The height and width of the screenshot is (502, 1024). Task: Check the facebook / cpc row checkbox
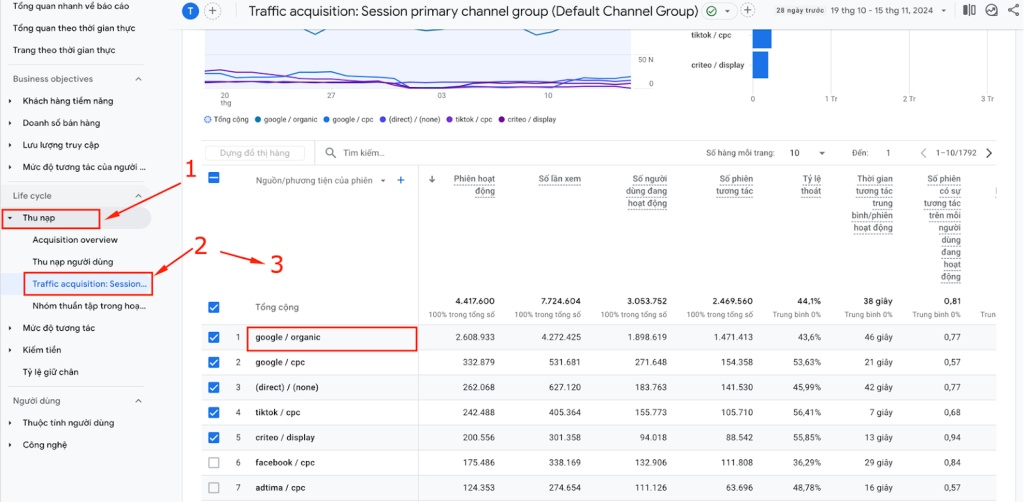(213, 463)
